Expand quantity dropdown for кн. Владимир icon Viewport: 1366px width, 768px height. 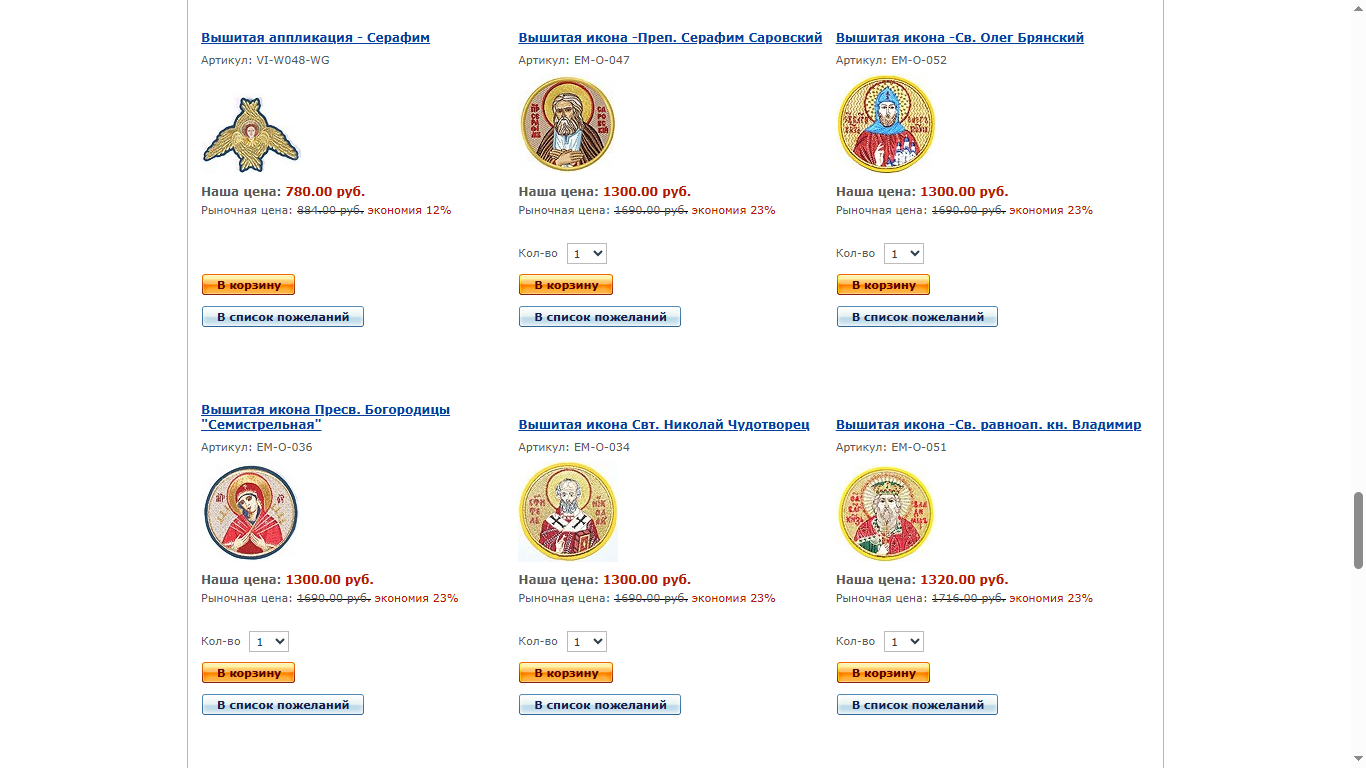904,642
